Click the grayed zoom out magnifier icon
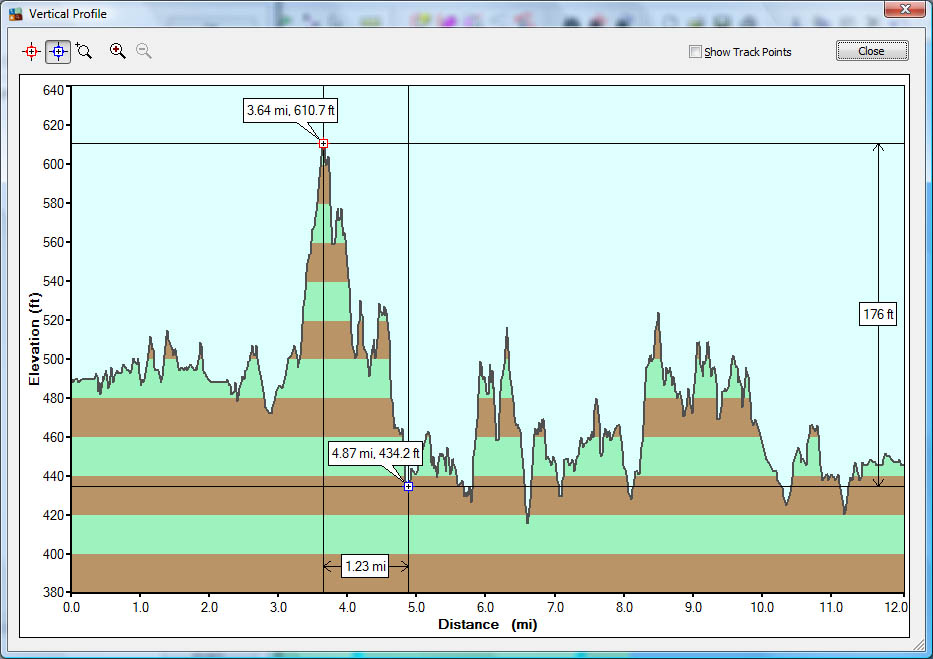Image resolution: width=933 pixels, height=659 pixels. pyautogui.click(x=144, y=51)
